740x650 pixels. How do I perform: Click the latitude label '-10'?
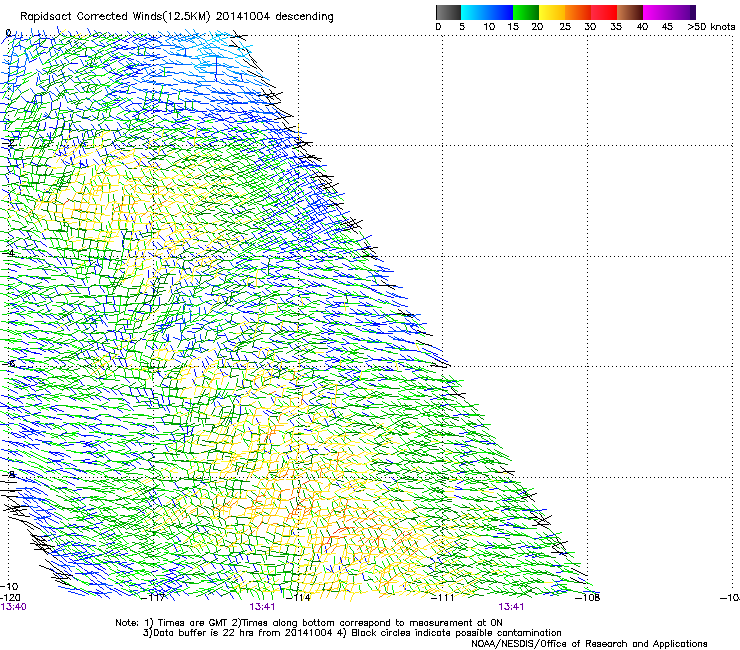tap(9, 587)
